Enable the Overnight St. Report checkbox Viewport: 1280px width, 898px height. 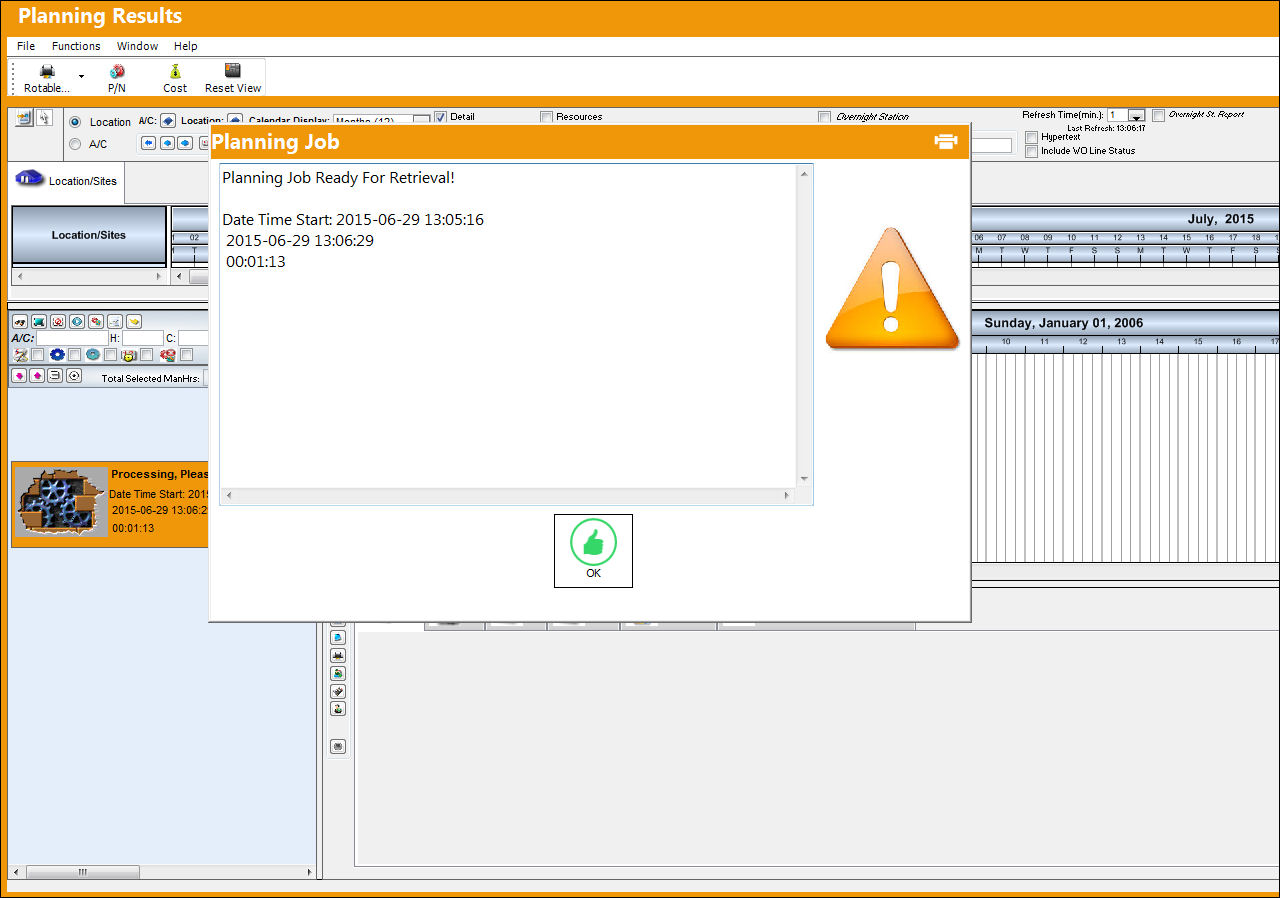pyautogui.click(x=1159, y=115)
